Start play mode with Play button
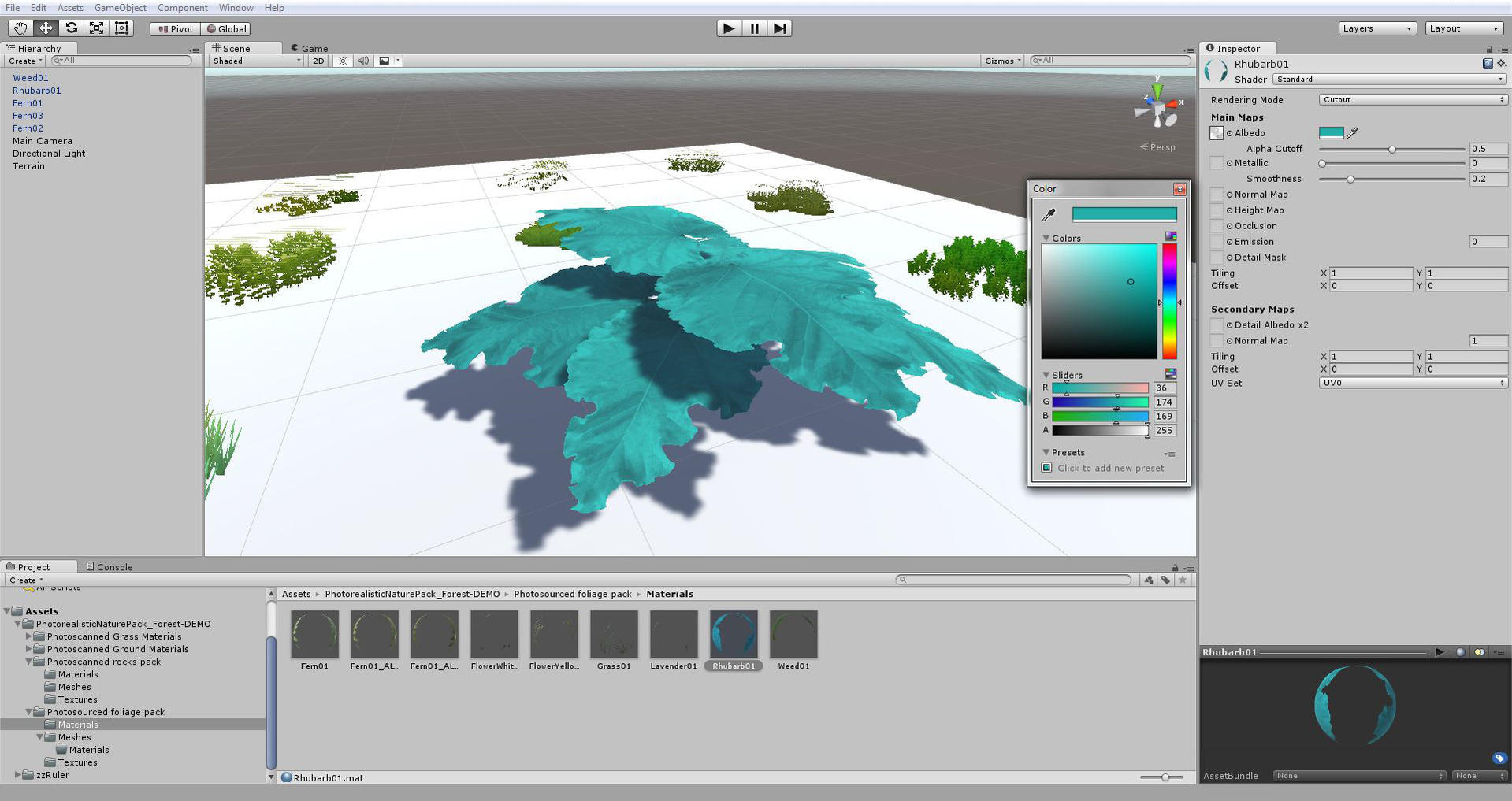This screenshot has width=1512, height=801. click(x=729, y=28)
